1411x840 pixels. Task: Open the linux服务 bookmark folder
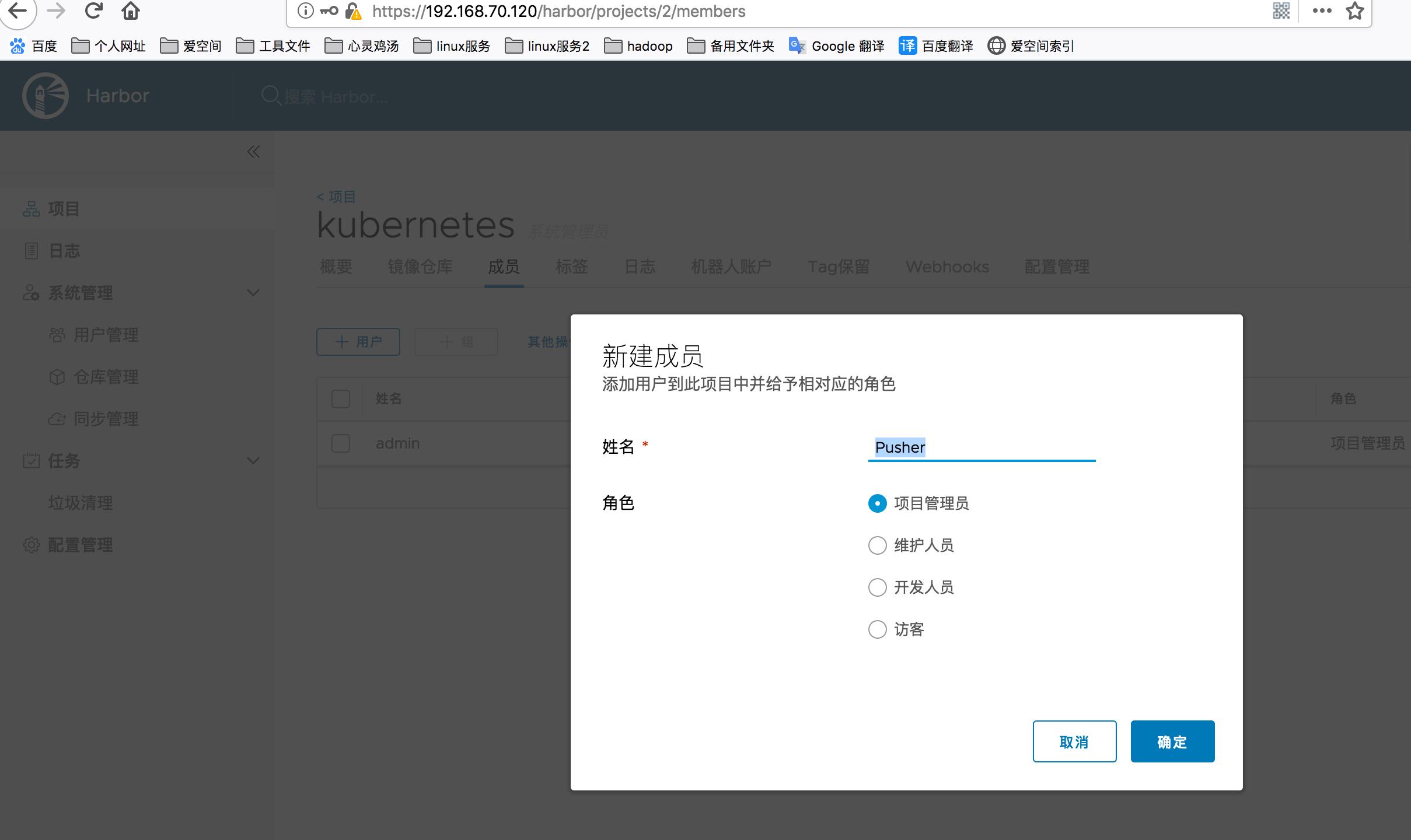point(452,46)
